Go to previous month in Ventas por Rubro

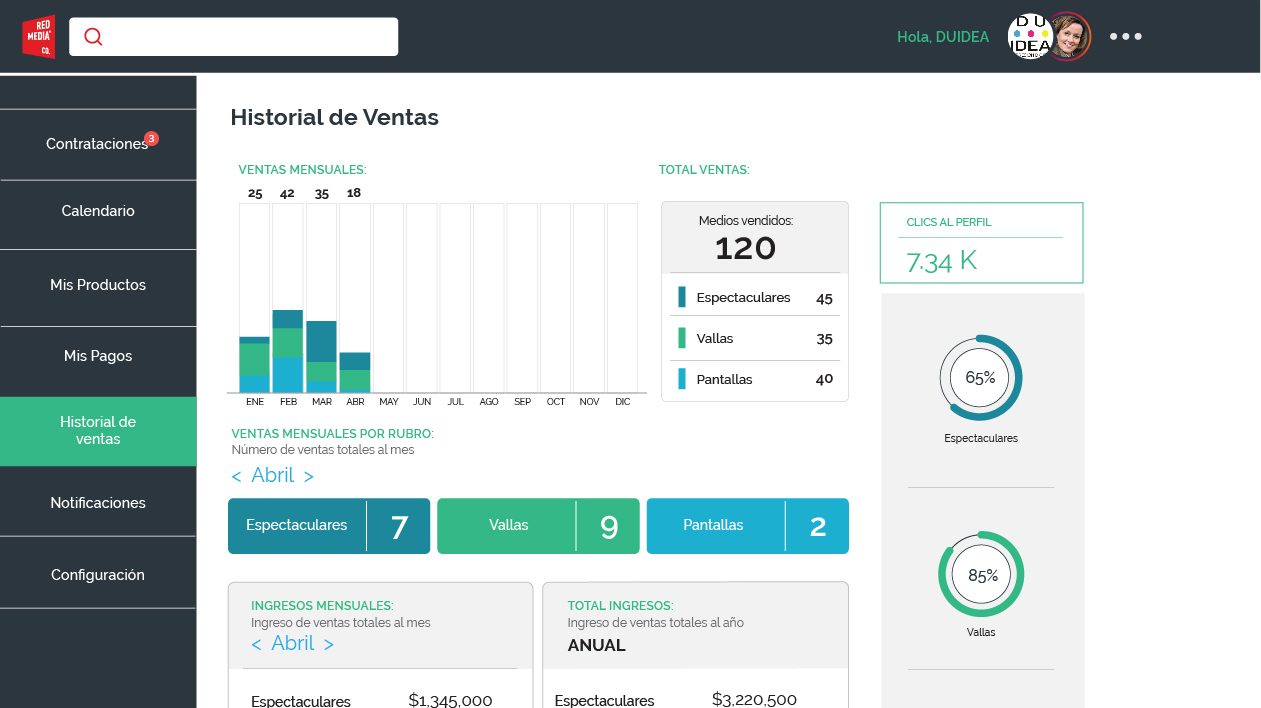237,477
